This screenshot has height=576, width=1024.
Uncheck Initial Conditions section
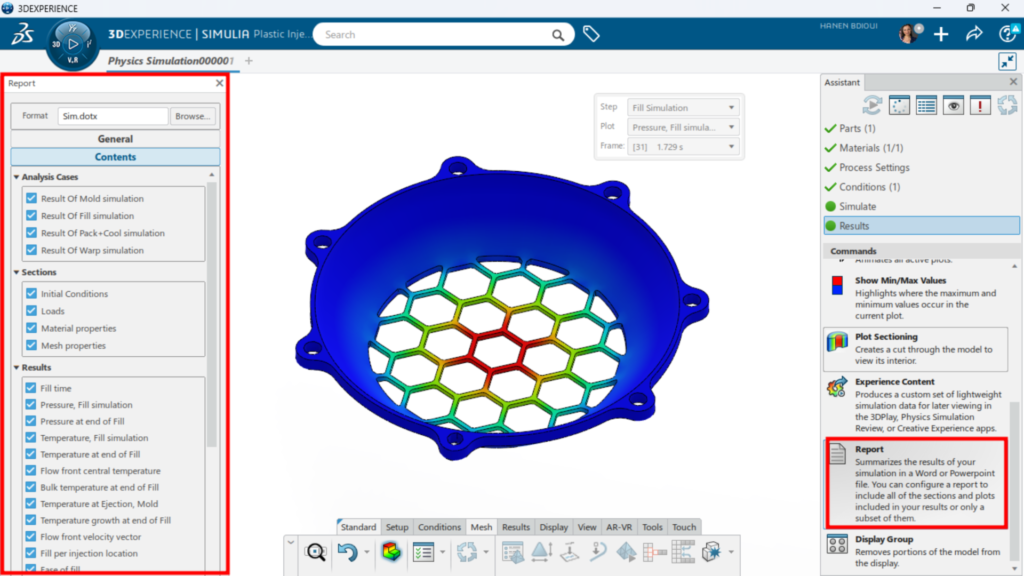tap(31, 294)
